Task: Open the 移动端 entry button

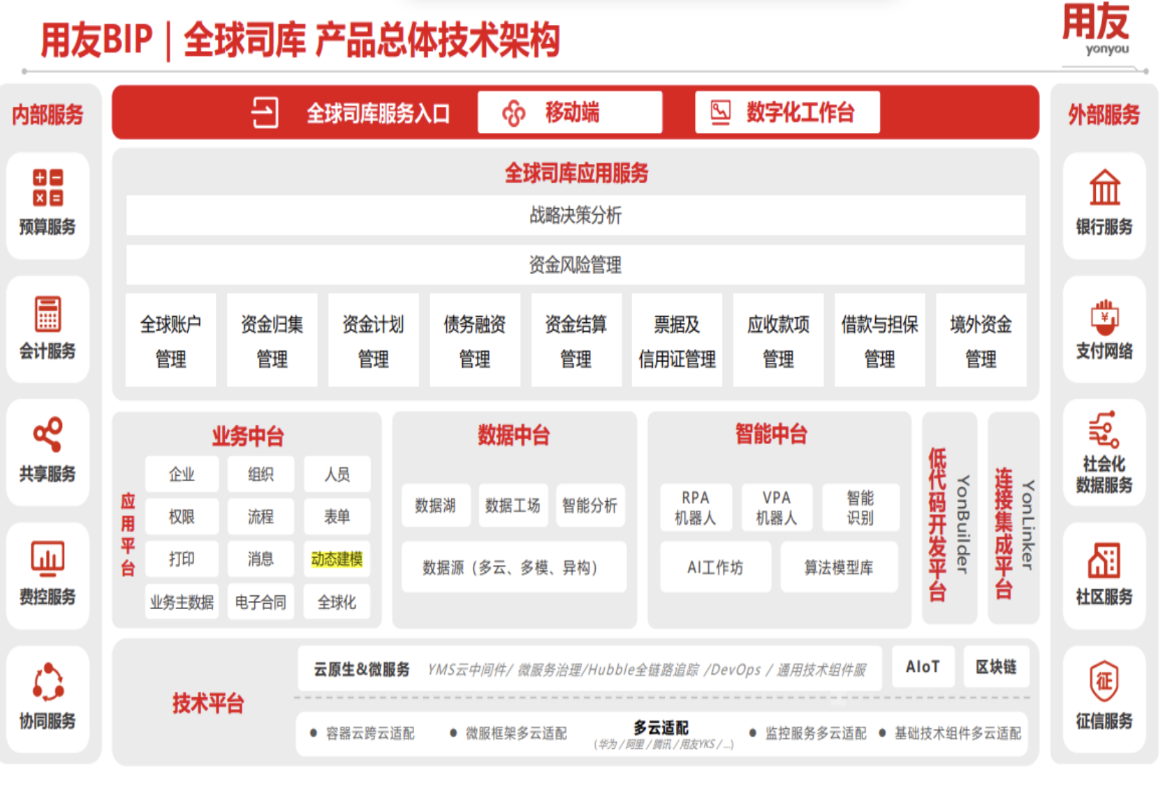Action: [x=570, y=112]
